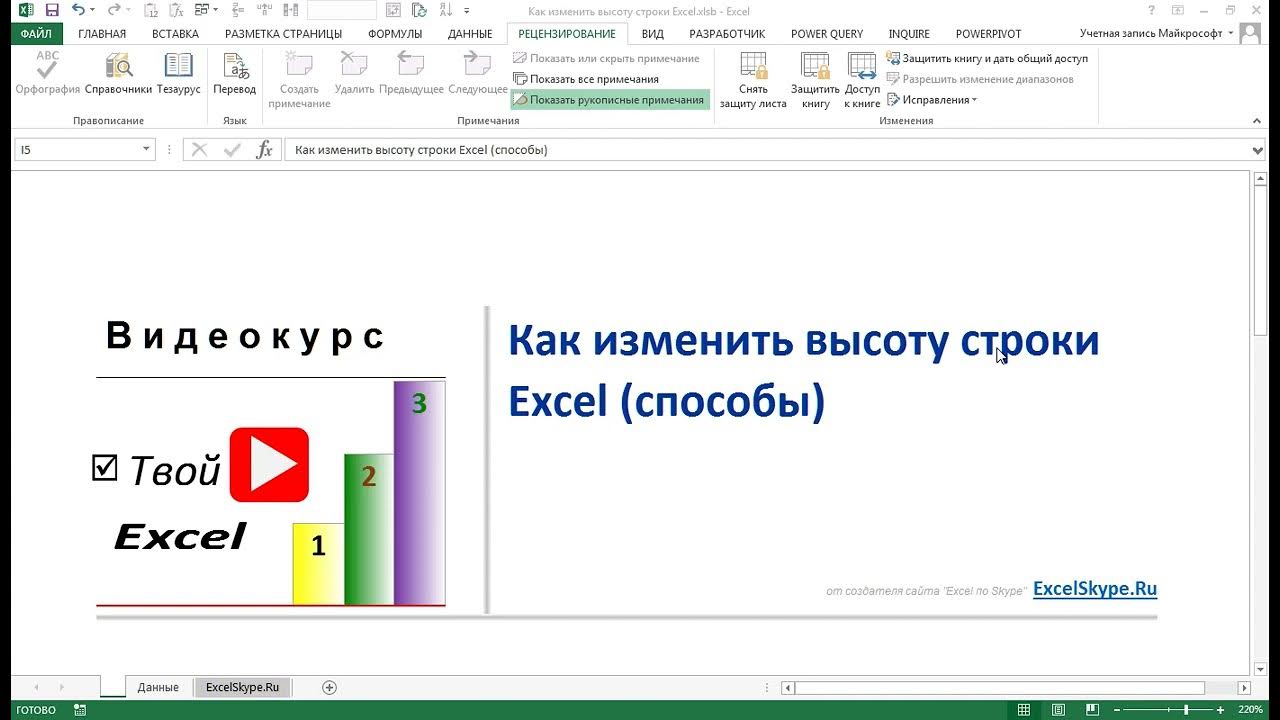The width and height of the screenshot is (1280, 720).
Task: Collapse the ribbon with the arrow
Action: pyautogui.click(x=1257, y=120)
